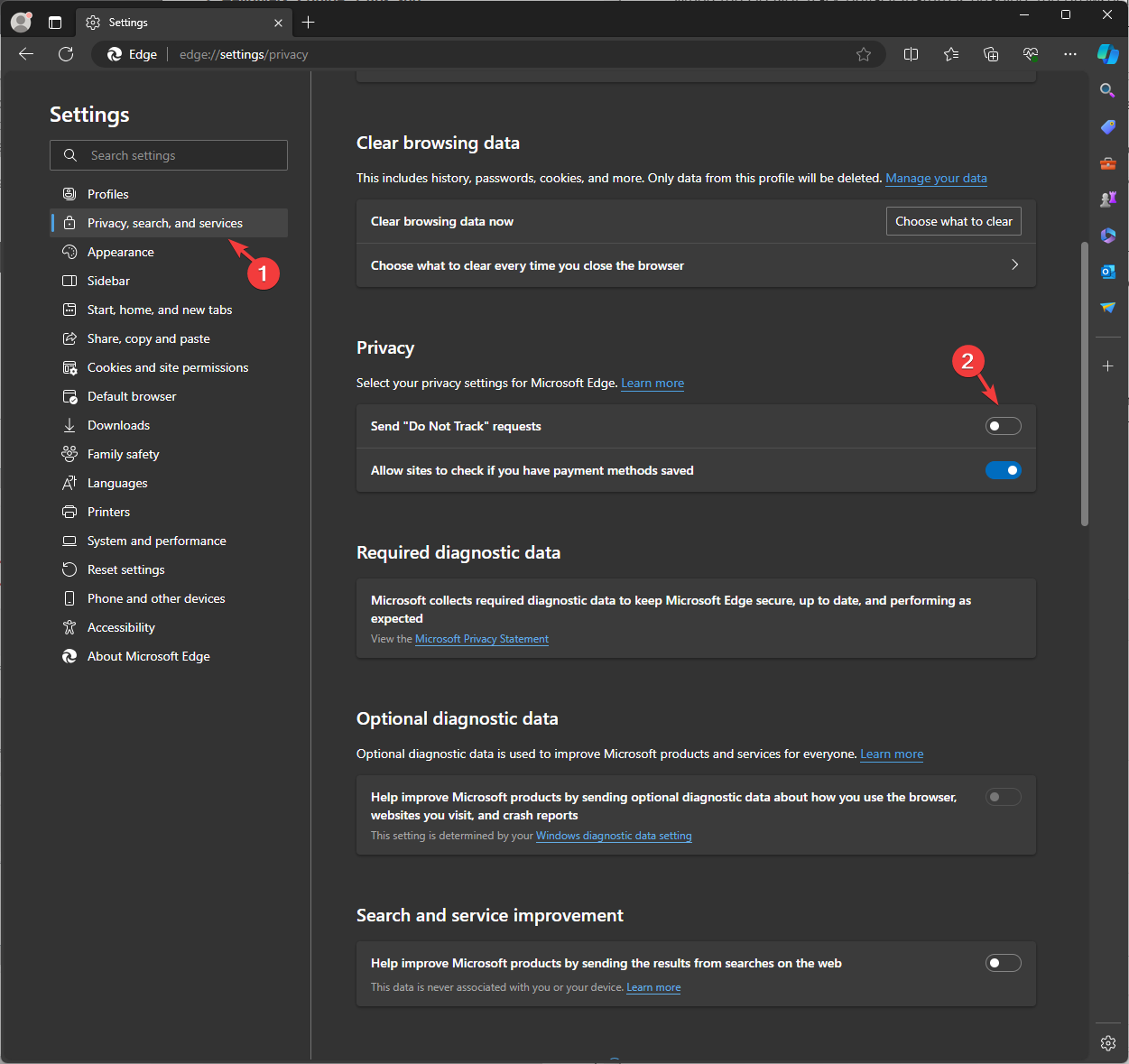Screen dimensions: 1129x1064
Task: Click the address bar URL
Action: [x=244, y=54]
